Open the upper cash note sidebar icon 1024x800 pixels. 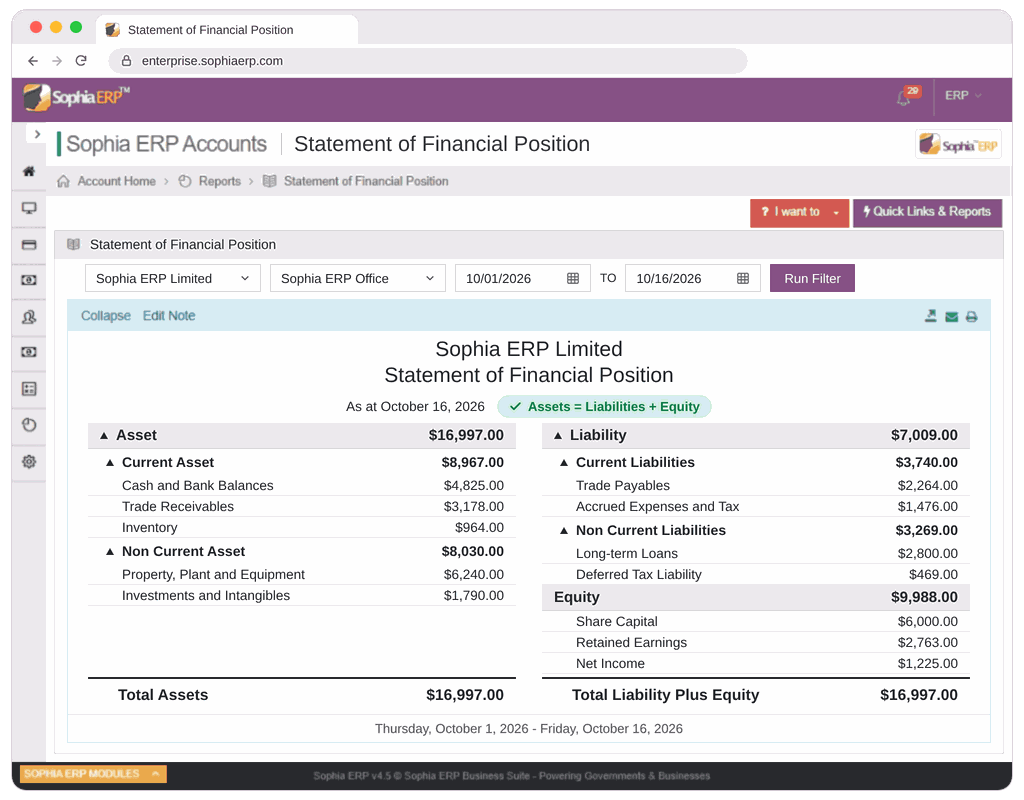pyautogui.click(x=29, y=280)
